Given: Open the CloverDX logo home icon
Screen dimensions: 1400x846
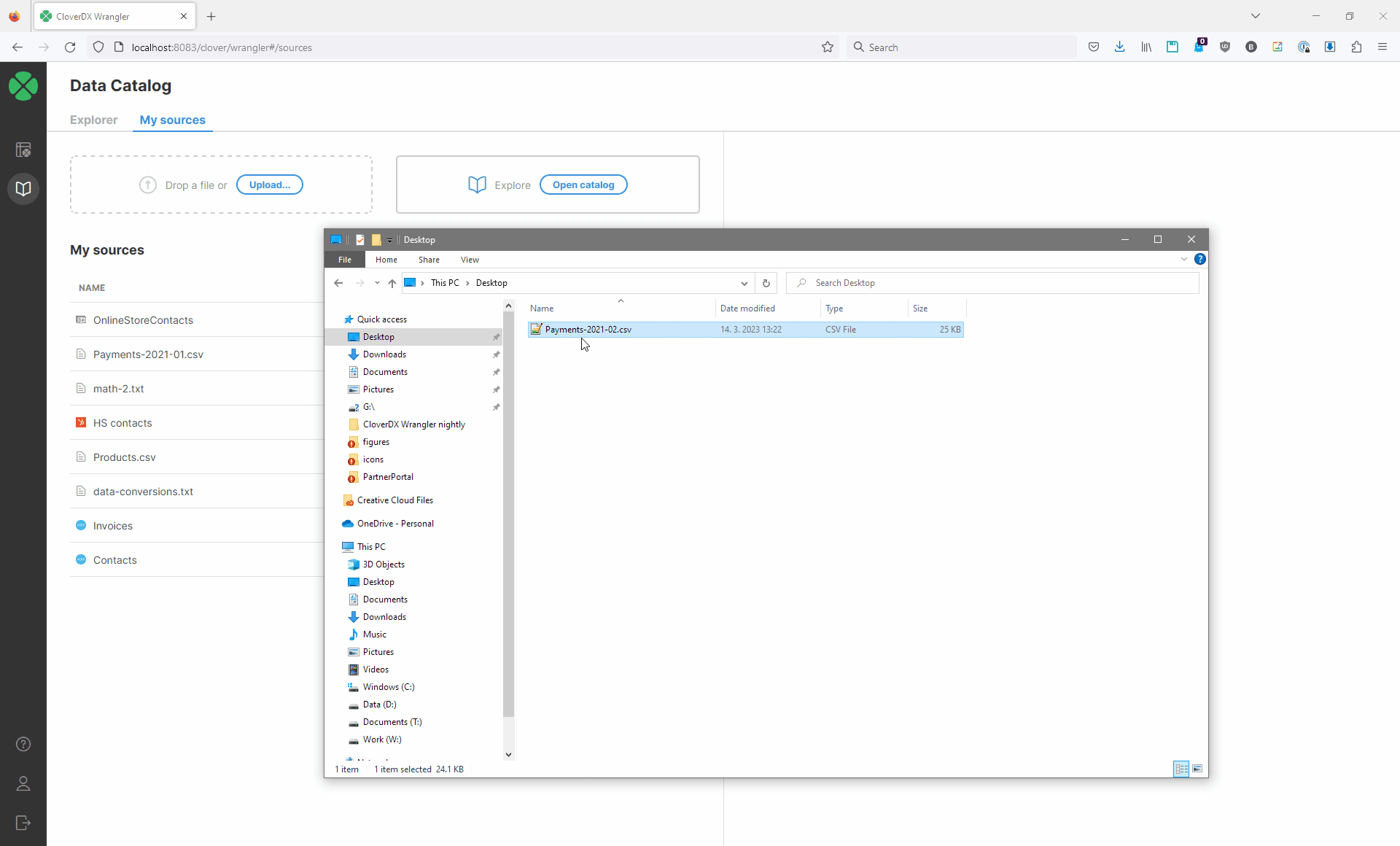Looking at the screenshot, I should pyautogui.click(x=23, y=86).
